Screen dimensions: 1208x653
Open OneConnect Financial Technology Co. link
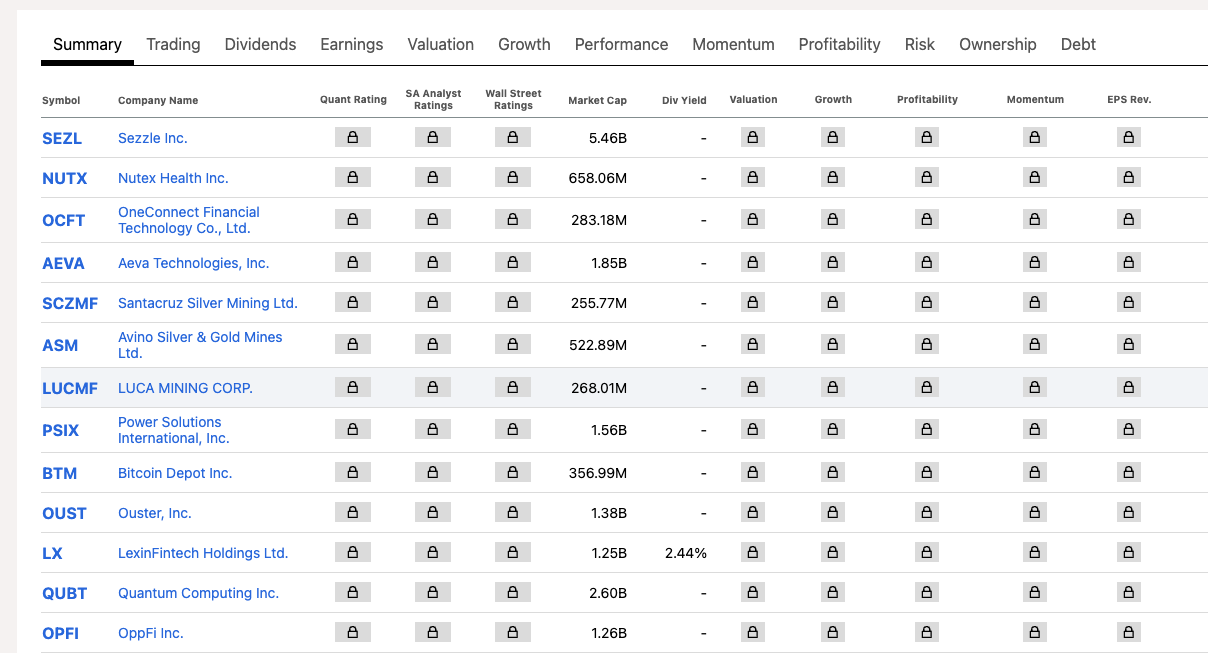[x=189, y=220]
